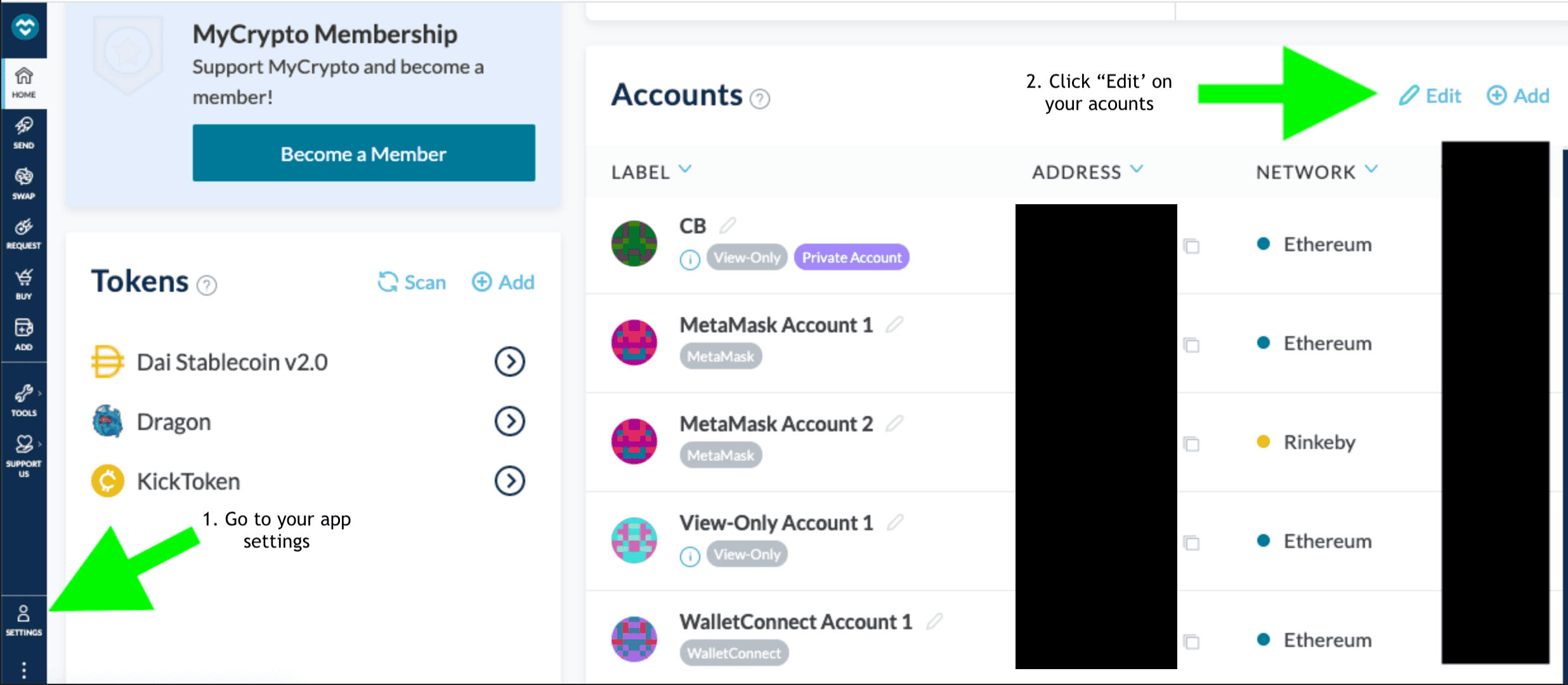1568x685 pixels.
Task: Click the View-Only badge under CB
Action: 747,258
